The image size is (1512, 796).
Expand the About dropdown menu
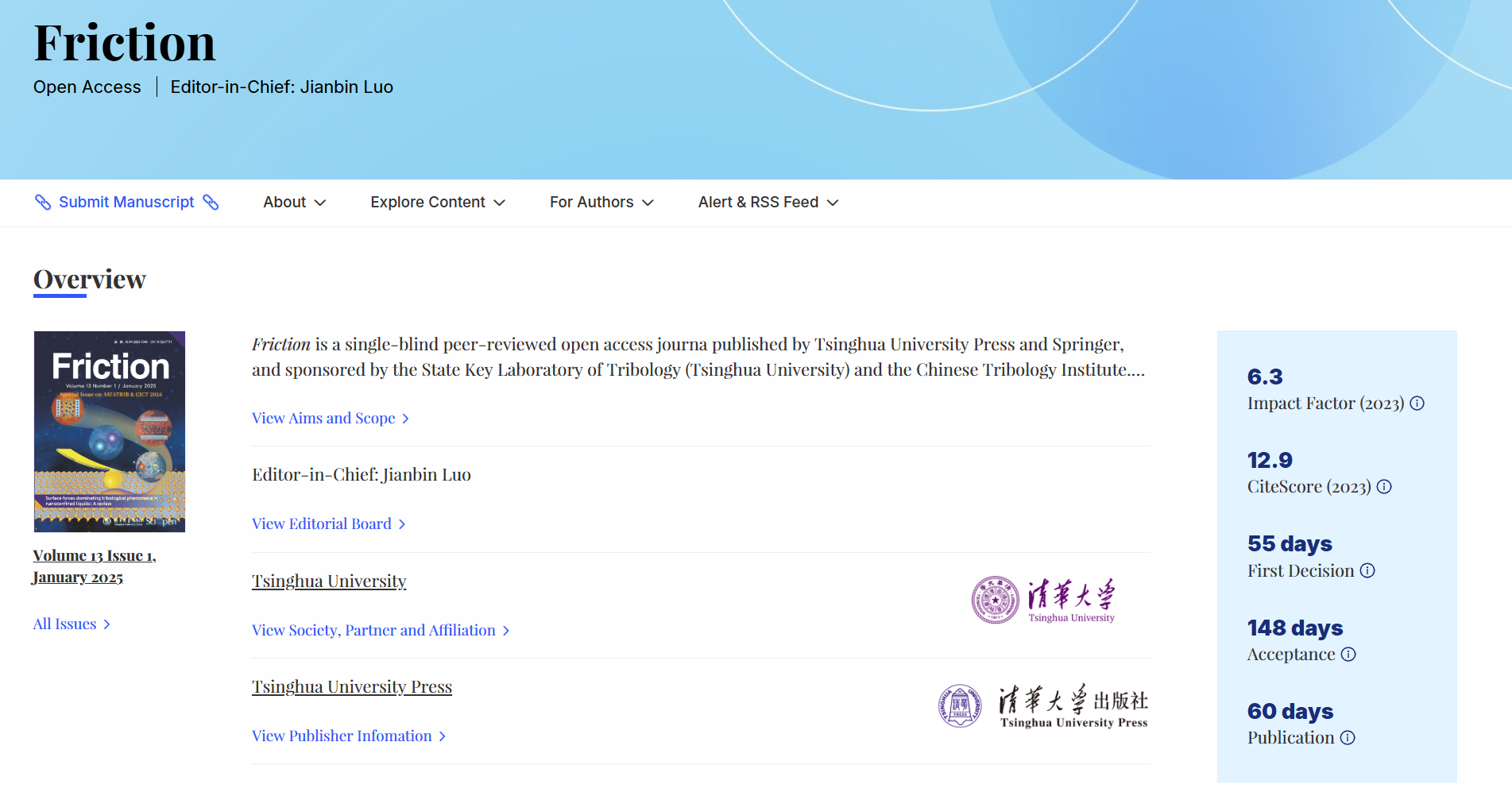coord(293,203)
